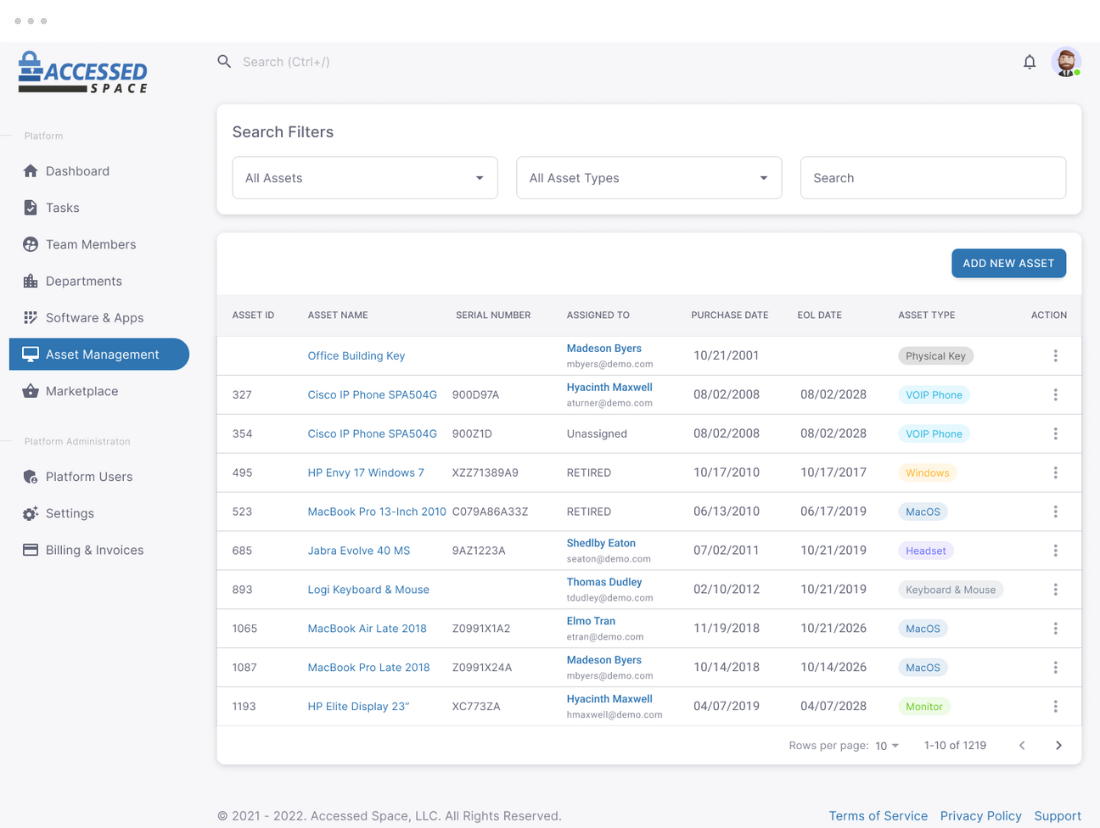
Task: Expand the All Assets dropdown
Action: (365, 178)
